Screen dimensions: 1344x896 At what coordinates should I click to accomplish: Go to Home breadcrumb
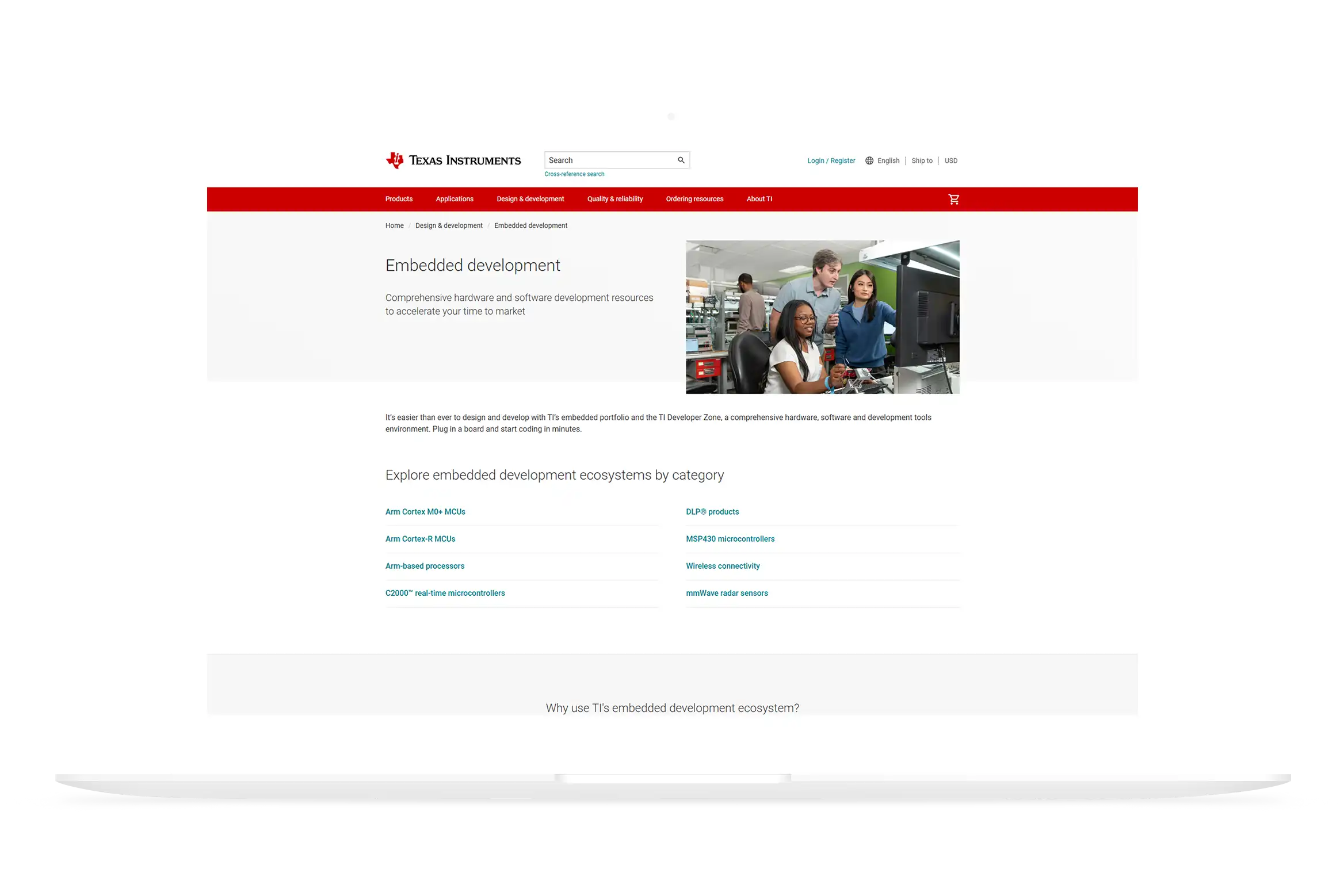click(394, 226)
